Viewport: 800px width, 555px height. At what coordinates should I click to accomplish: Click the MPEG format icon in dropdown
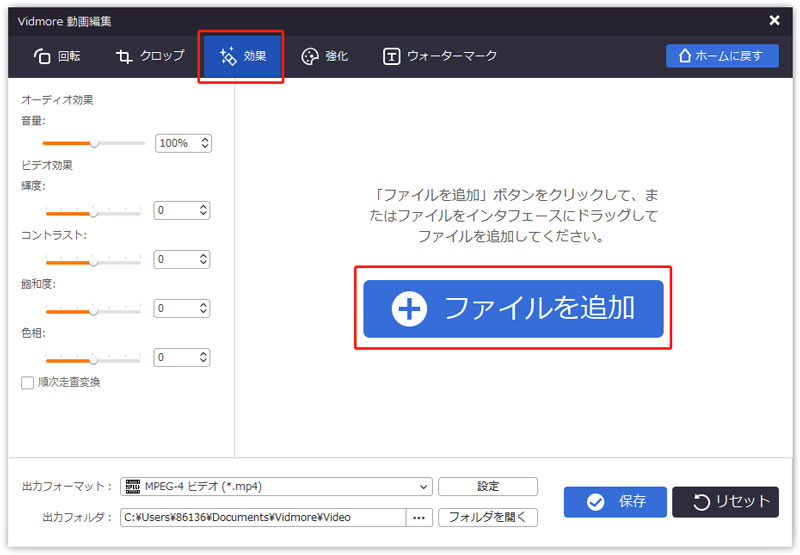tap(133, 487)
